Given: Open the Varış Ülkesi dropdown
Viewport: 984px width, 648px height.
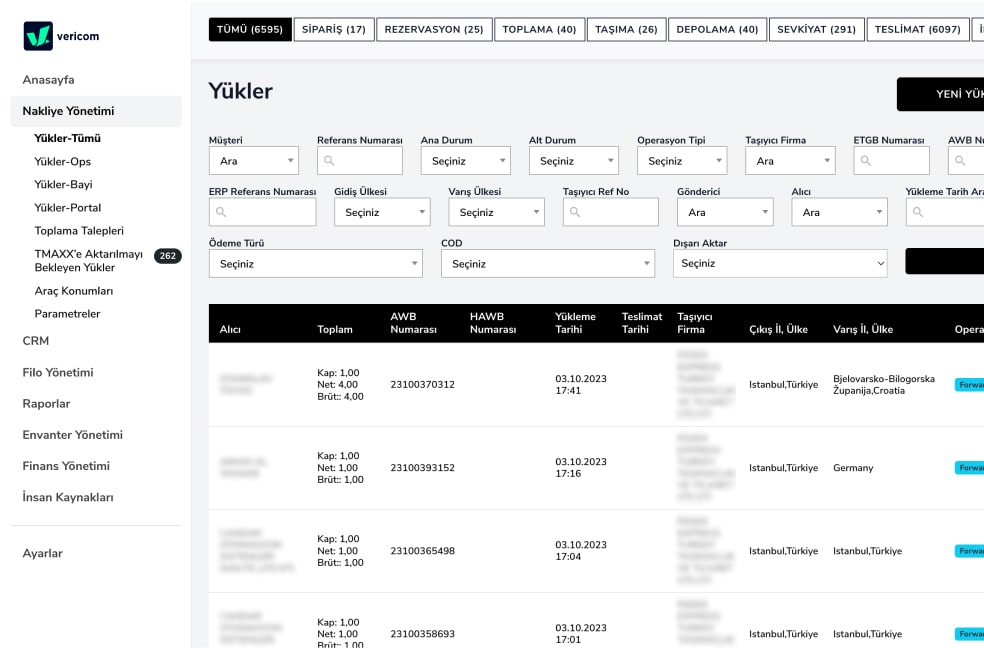Looking at the screenshot, I should pos(496,212).
